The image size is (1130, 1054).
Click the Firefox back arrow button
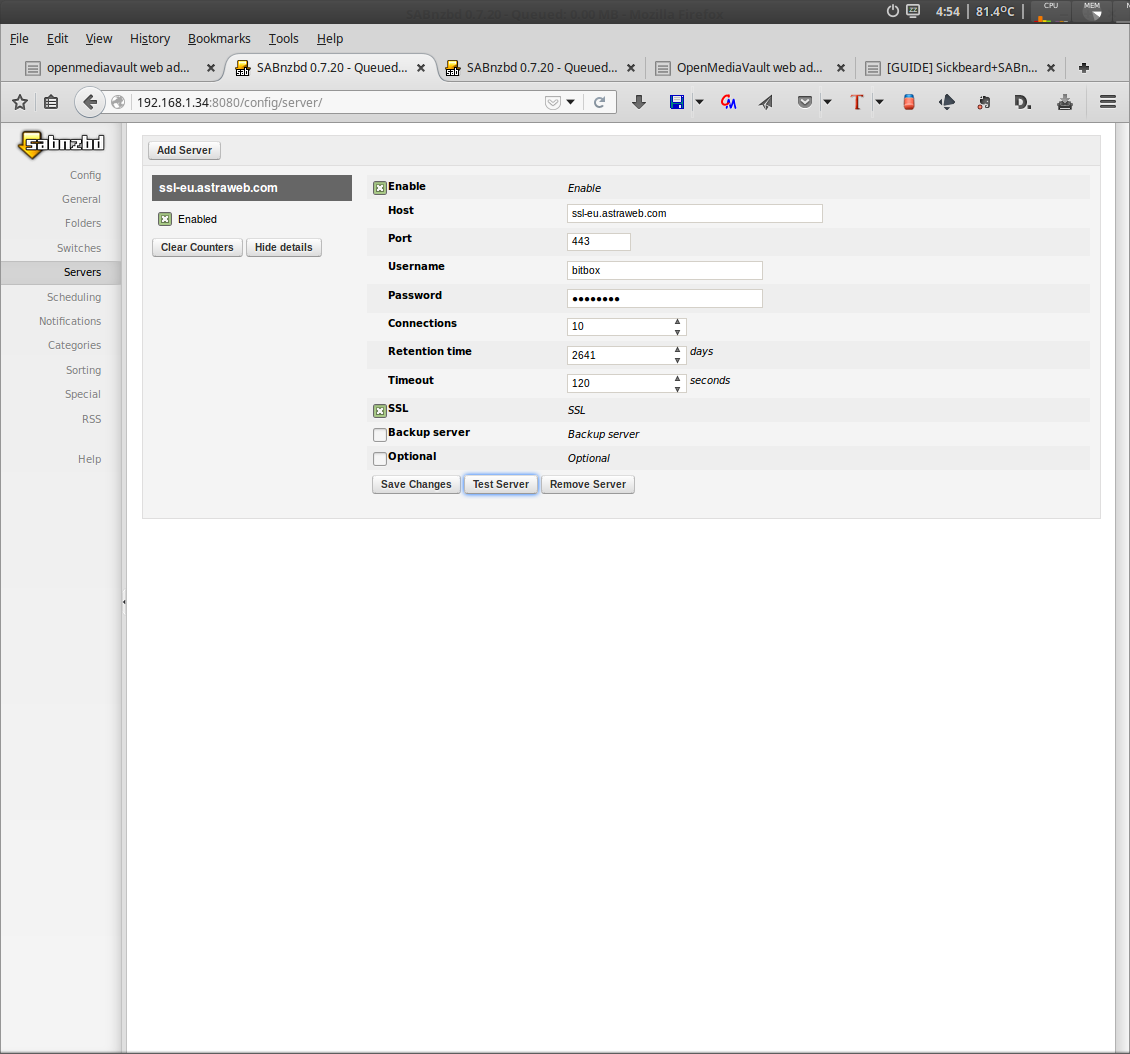pyautogui.click(x=90, y=102)
